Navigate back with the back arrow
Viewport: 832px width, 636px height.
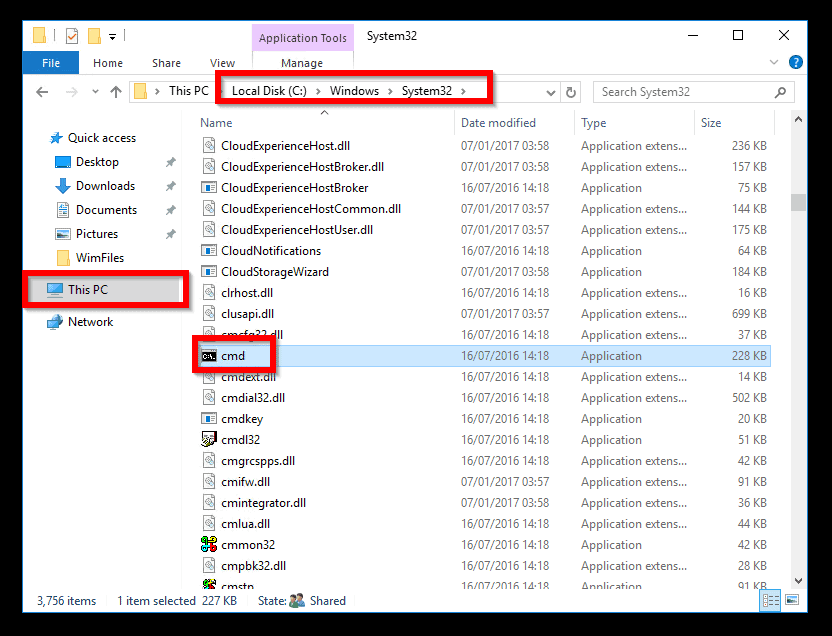(42, 92)
